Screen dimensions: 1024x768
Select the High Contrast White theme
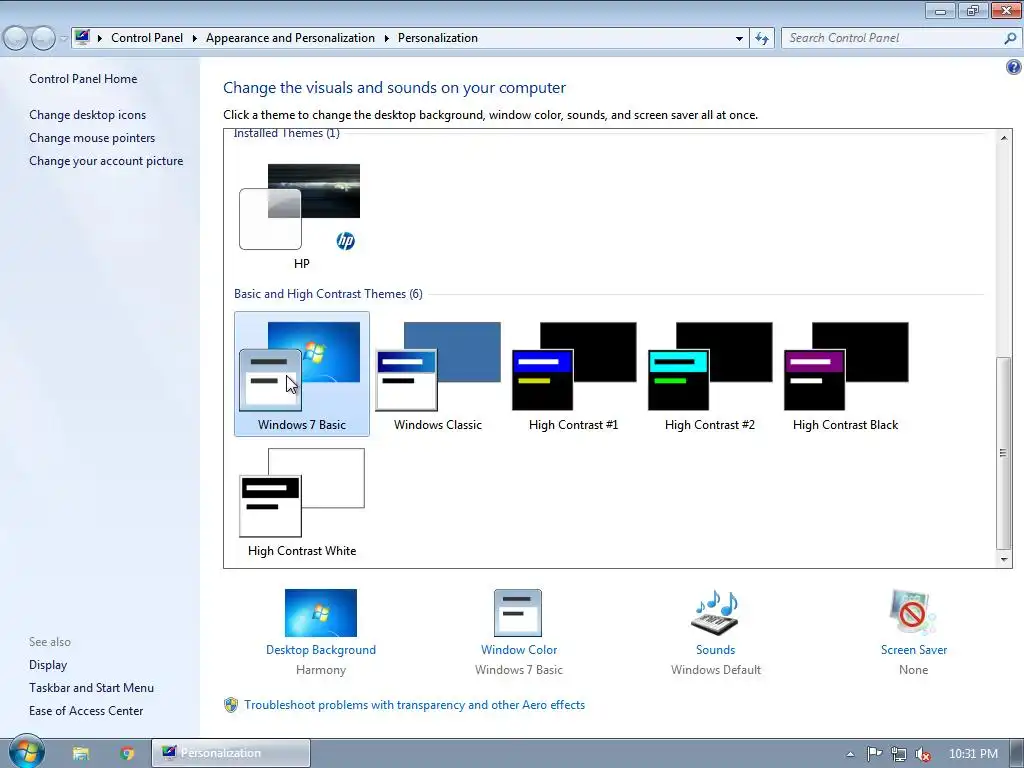point(301,500)
